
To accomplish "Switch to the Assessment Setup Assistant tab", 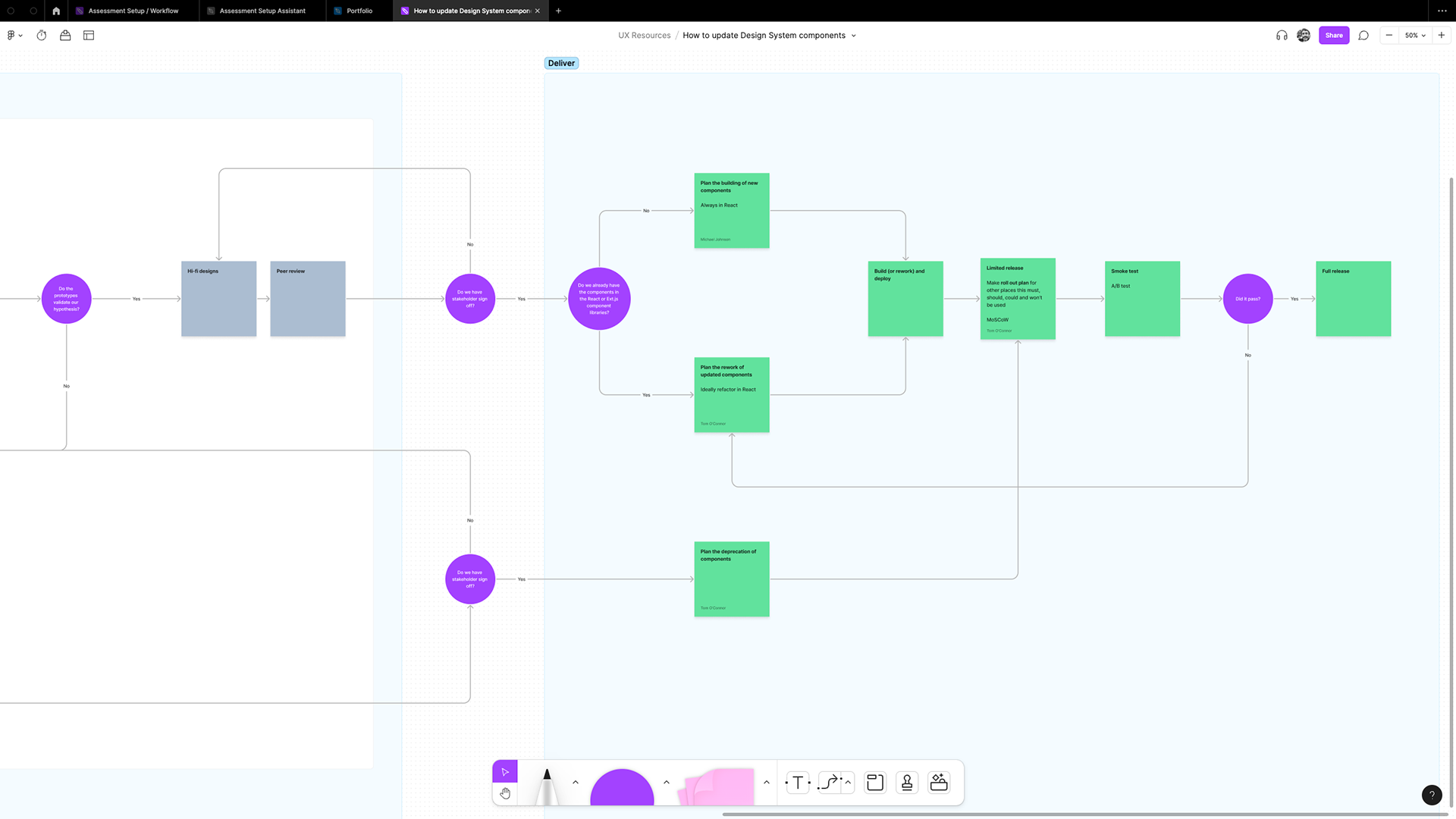I will click(x=262, y=11).
